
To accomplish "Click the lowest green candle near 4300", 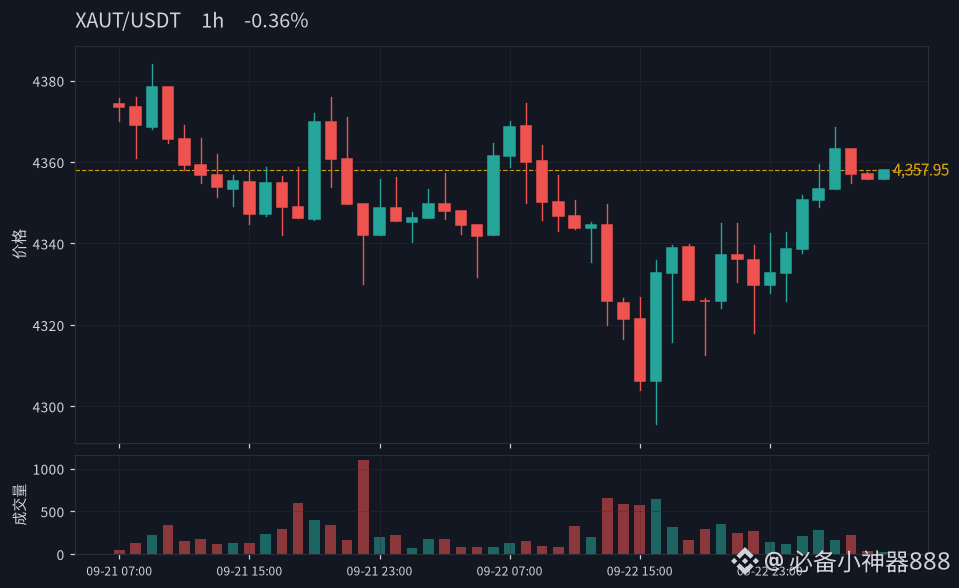I will pos(656,327).
